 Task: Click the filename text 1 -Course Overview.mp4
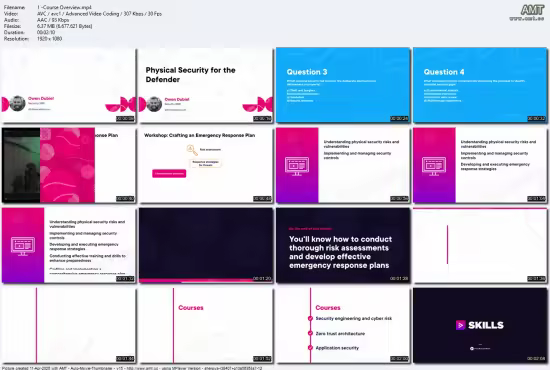[65, 7]
